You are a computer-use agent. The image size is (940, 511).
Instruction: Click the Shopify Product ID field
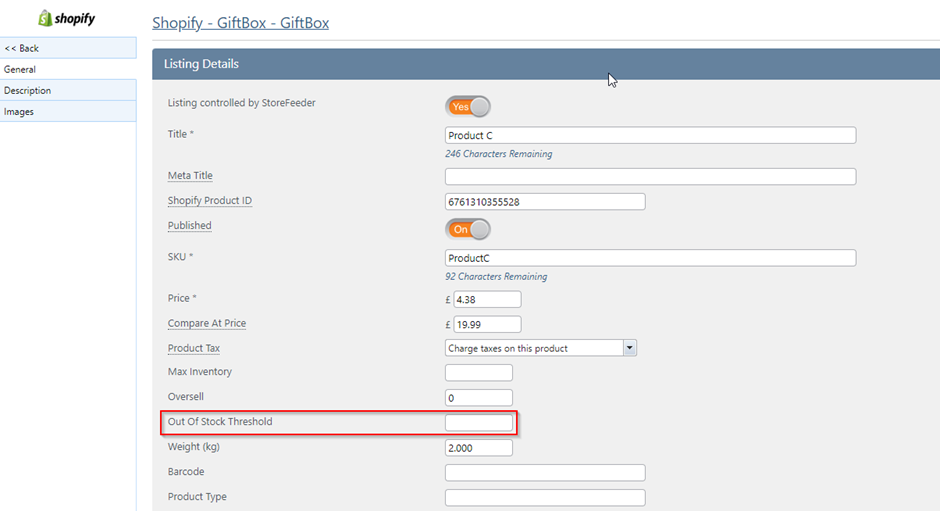[545, 202]
